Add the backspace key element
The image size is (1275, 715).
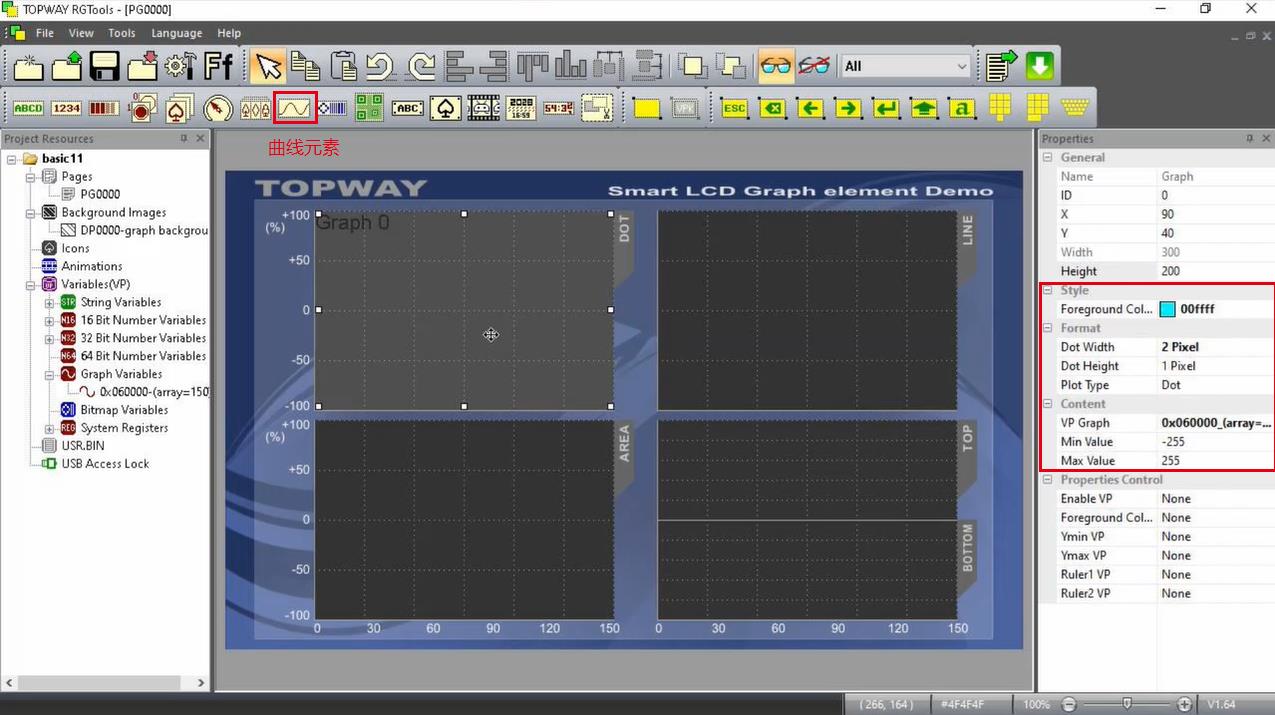(x=772, y=108)
